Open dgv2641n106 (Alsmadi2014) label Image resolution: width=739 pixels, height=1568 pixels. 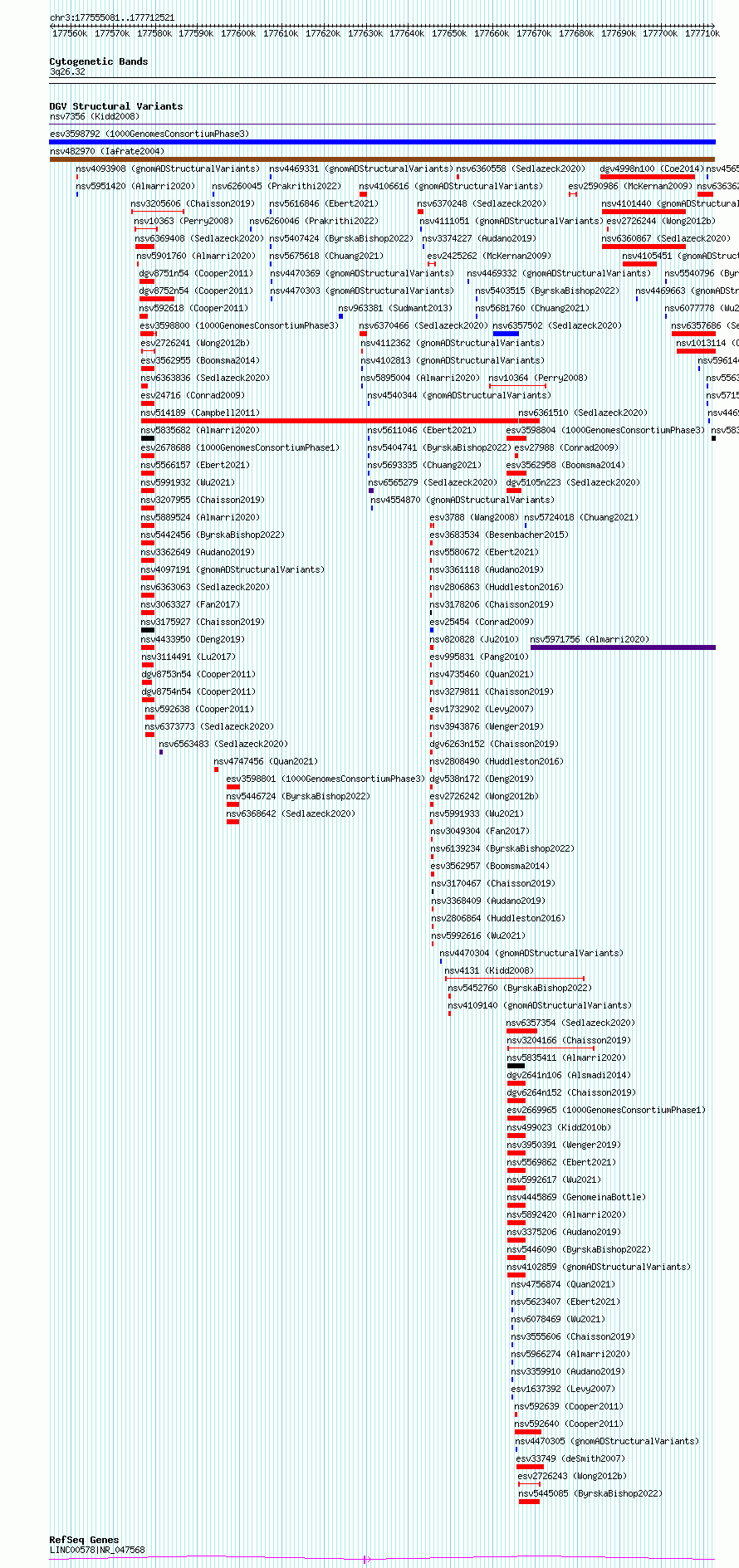(x=569, y=1075)
